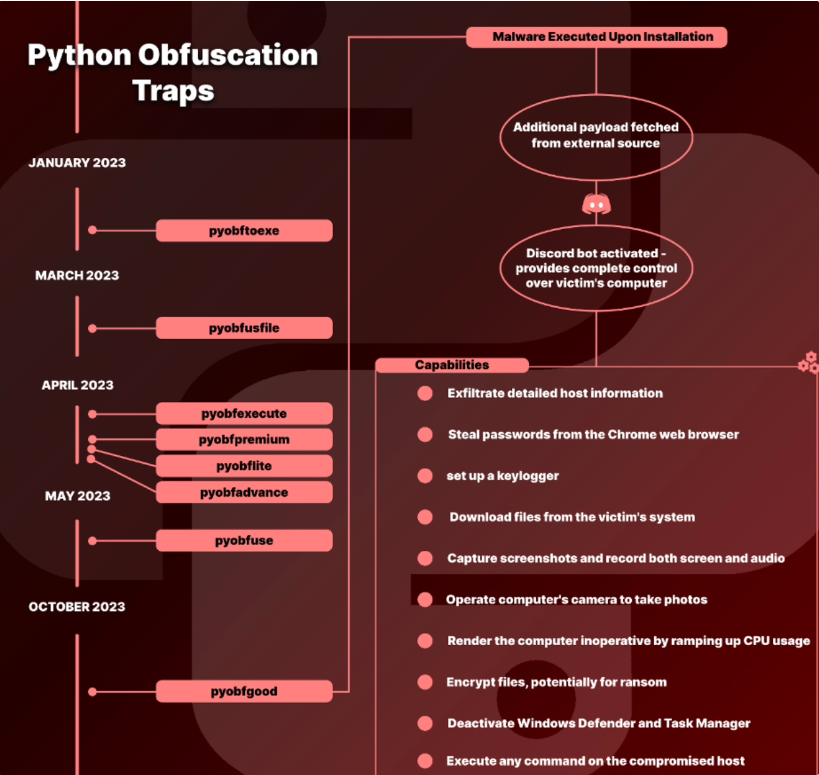Click bullet beside Exfiltrate detailed host information
The image size is (819, 775).
(425, 393)
